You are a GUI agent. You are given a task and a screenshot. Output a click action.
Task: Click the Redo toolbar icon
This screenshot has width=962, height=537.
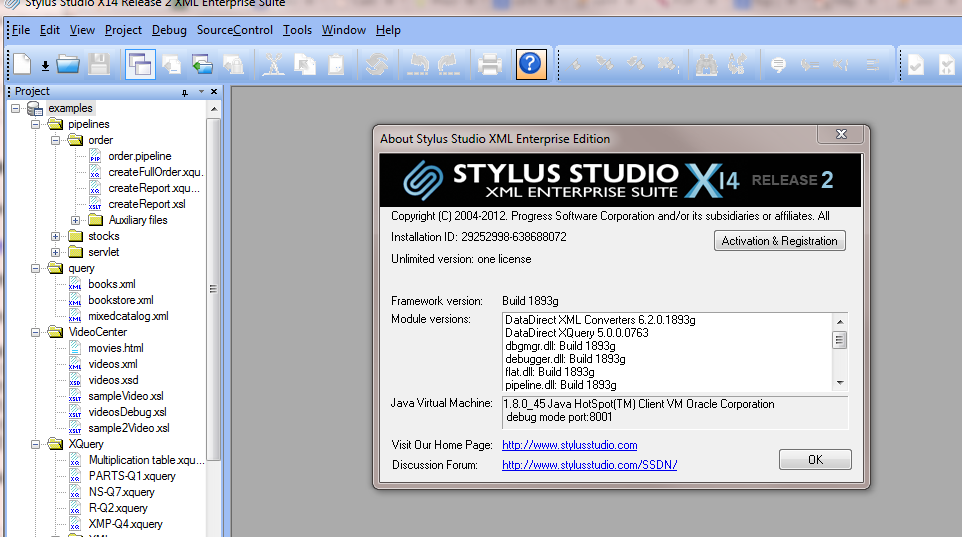[x=448, y=64]
